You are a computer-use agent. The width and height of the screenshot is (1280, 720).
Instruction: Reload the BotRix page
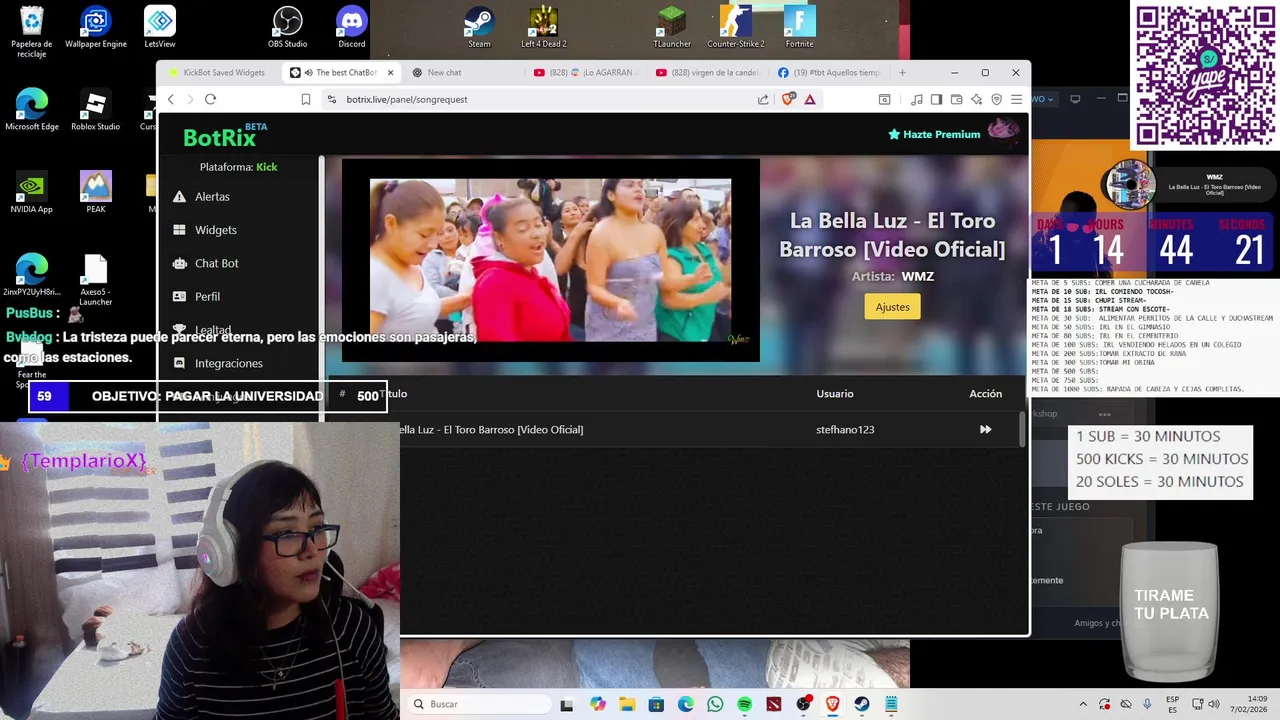(x=210, y=99)
